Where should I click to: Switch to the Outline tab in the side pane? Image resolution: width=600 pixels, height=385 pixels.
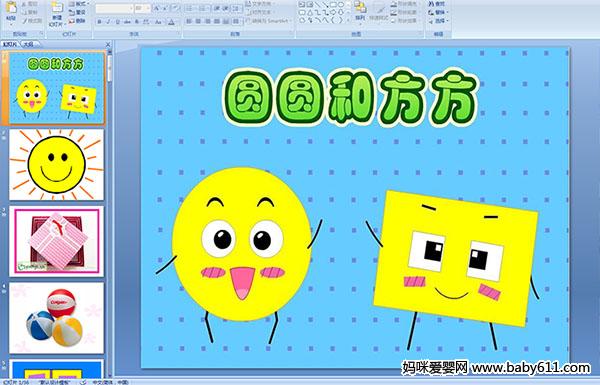pos(28,44)
